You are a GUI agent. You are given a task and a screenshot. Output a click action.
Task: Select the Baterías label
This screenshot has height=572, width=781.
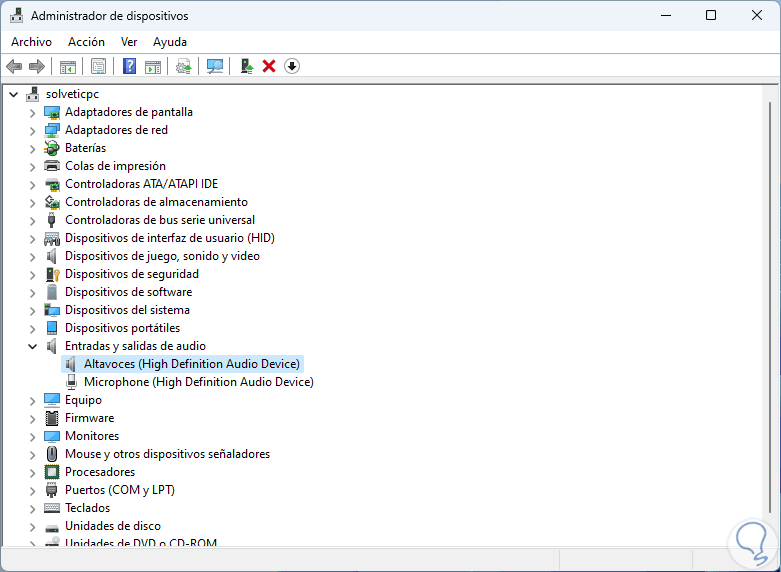point(86,148)
